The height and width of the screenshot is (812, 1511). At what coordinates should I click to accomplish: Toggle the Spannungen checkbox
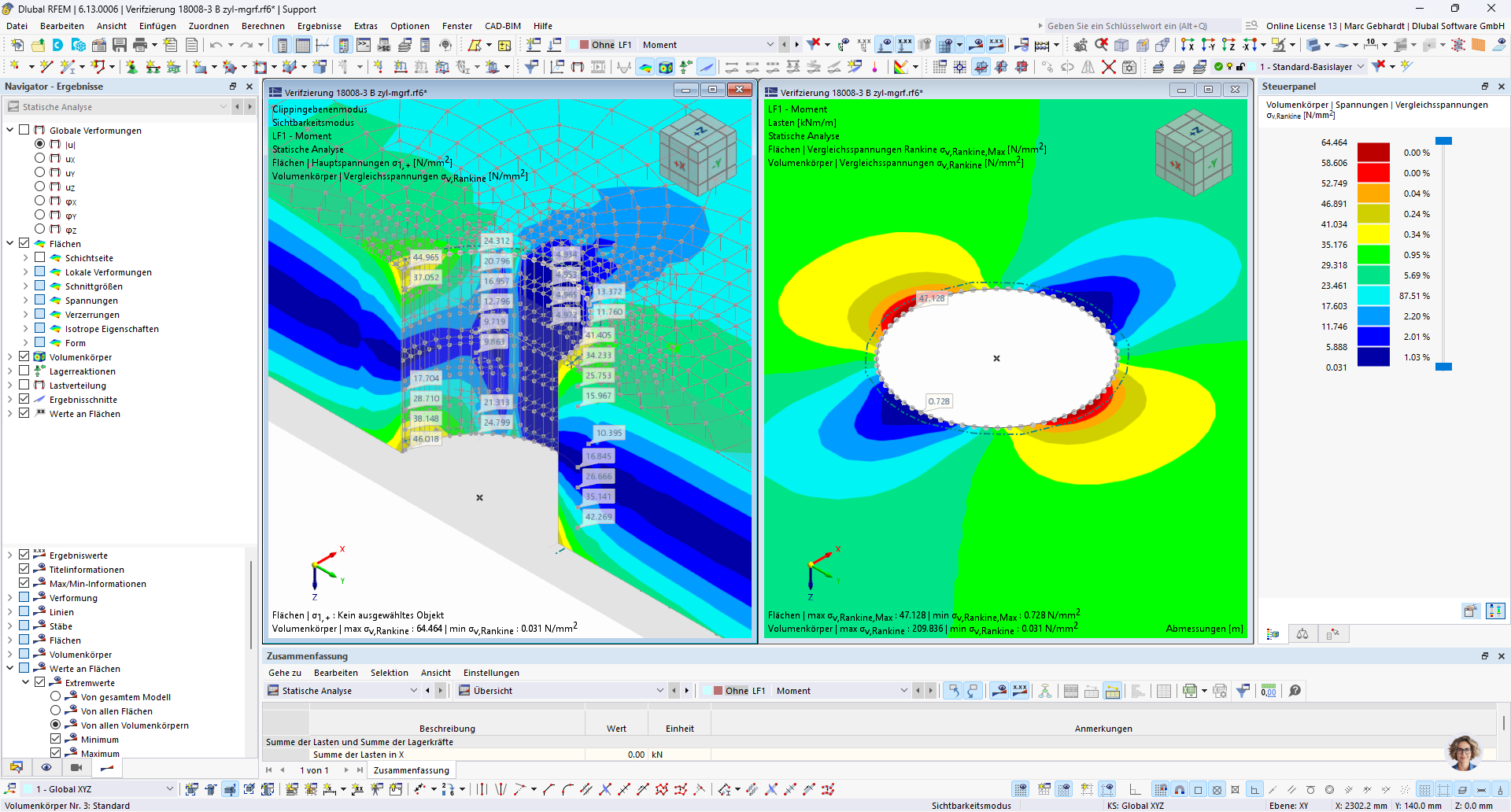click(40, 301)
